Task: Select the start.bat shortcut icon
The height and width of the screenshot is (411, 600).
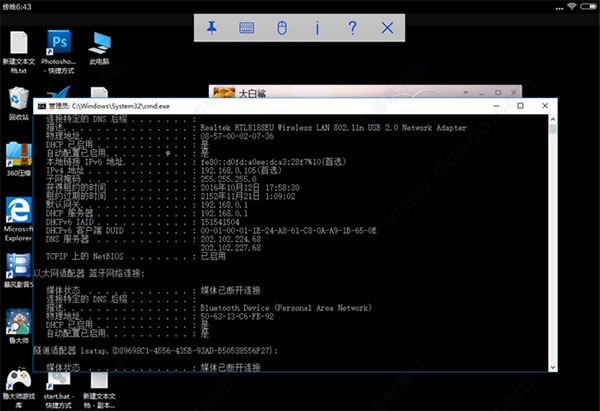Action: pyautogui.click(x=59, y=390)
